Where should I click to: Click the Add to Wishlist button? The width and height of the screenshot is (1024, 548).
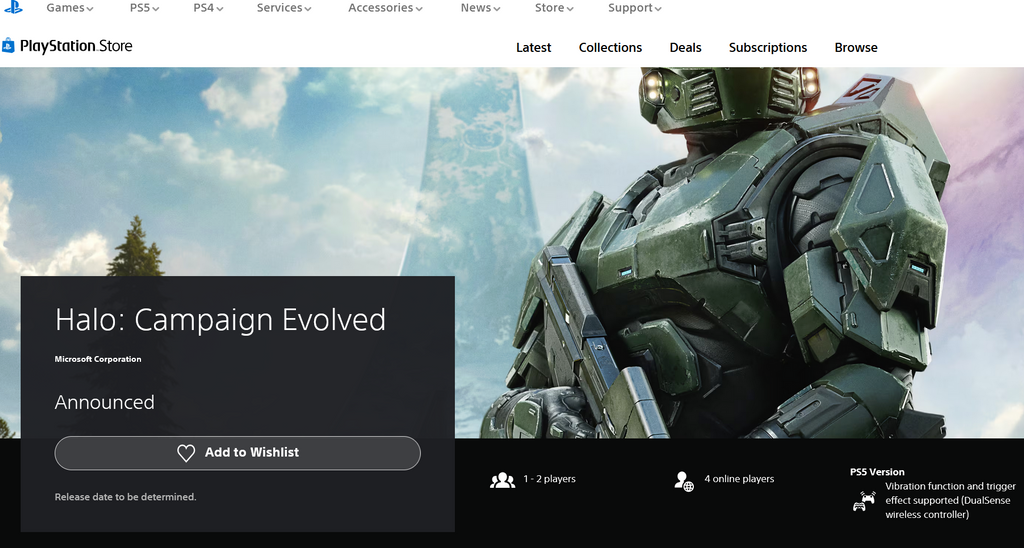(238, 453)
